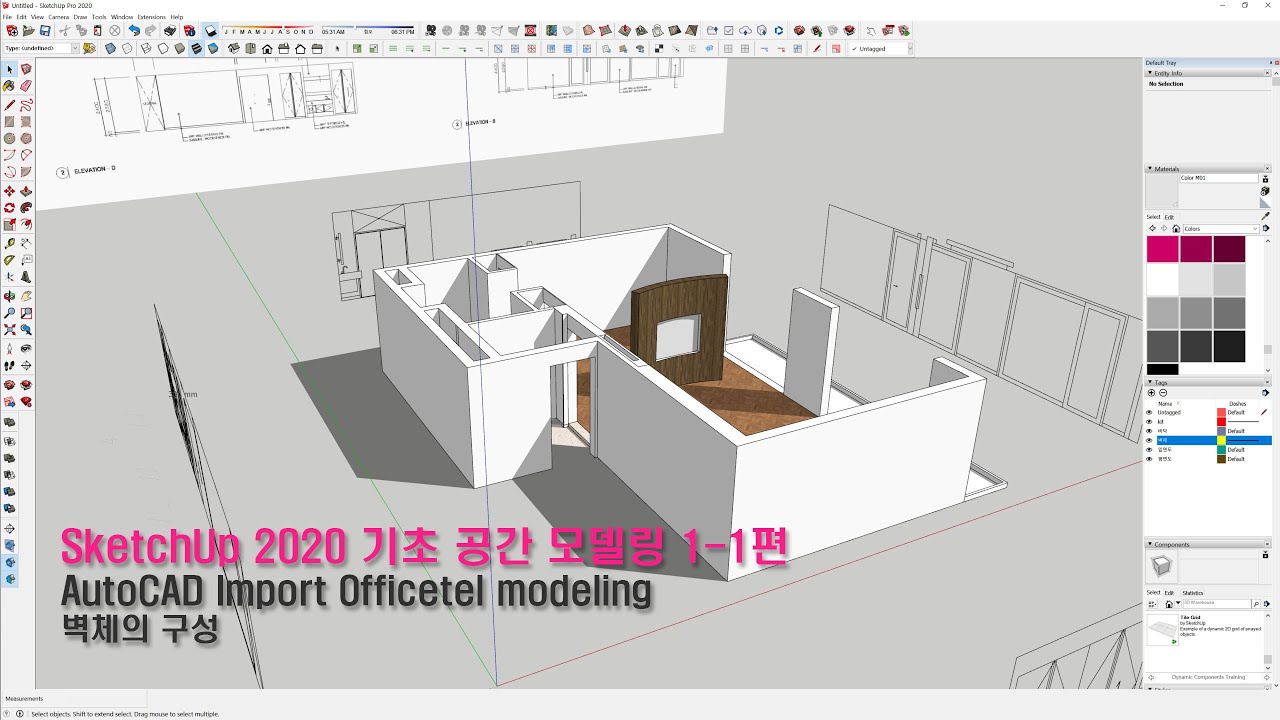Open Materials Details arrow menu
Screen dimensions: 1280x720
(x=1265, y=229)
